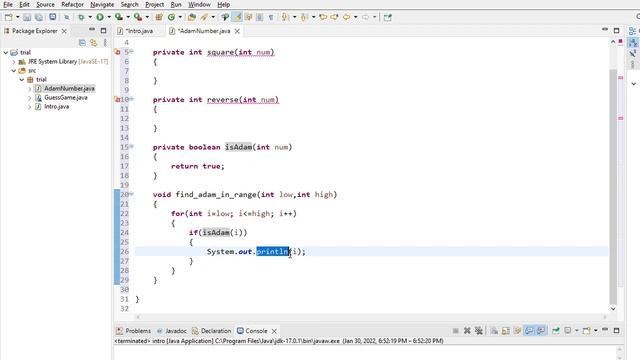640x360 pixels.
Task: Collapse the src folder node
Action: tap(14, 71)
